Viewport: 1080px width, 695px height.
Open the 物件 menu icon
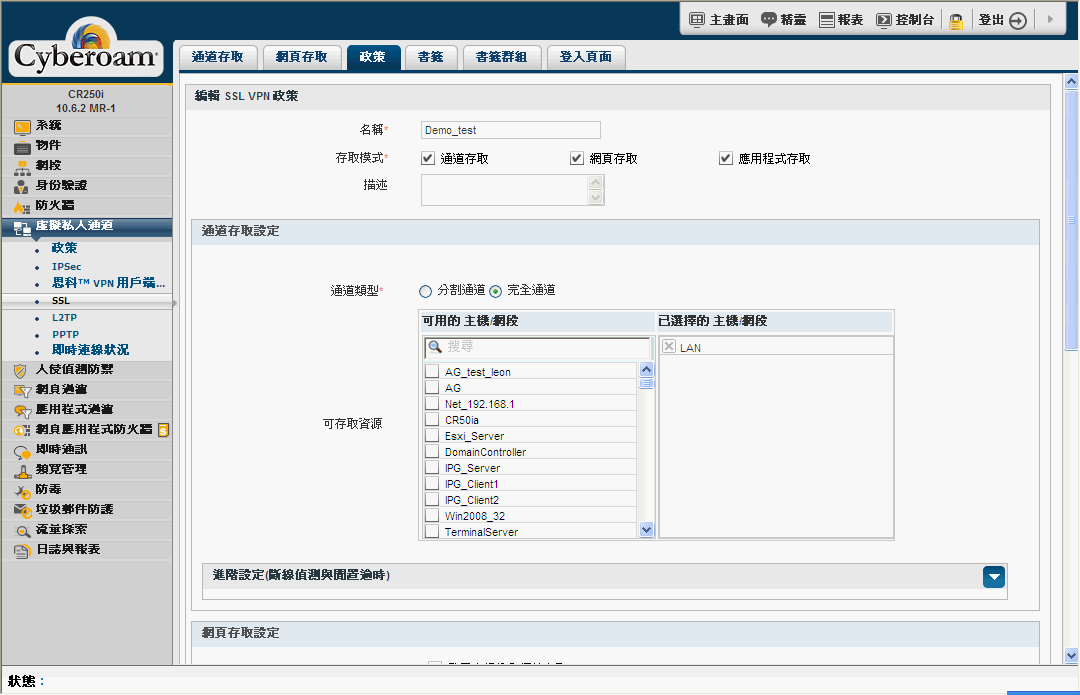22,147
